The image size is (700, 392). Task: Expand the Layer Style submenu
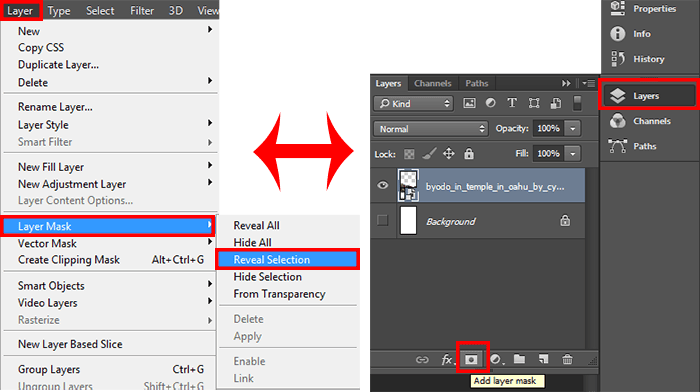[210, 123]
